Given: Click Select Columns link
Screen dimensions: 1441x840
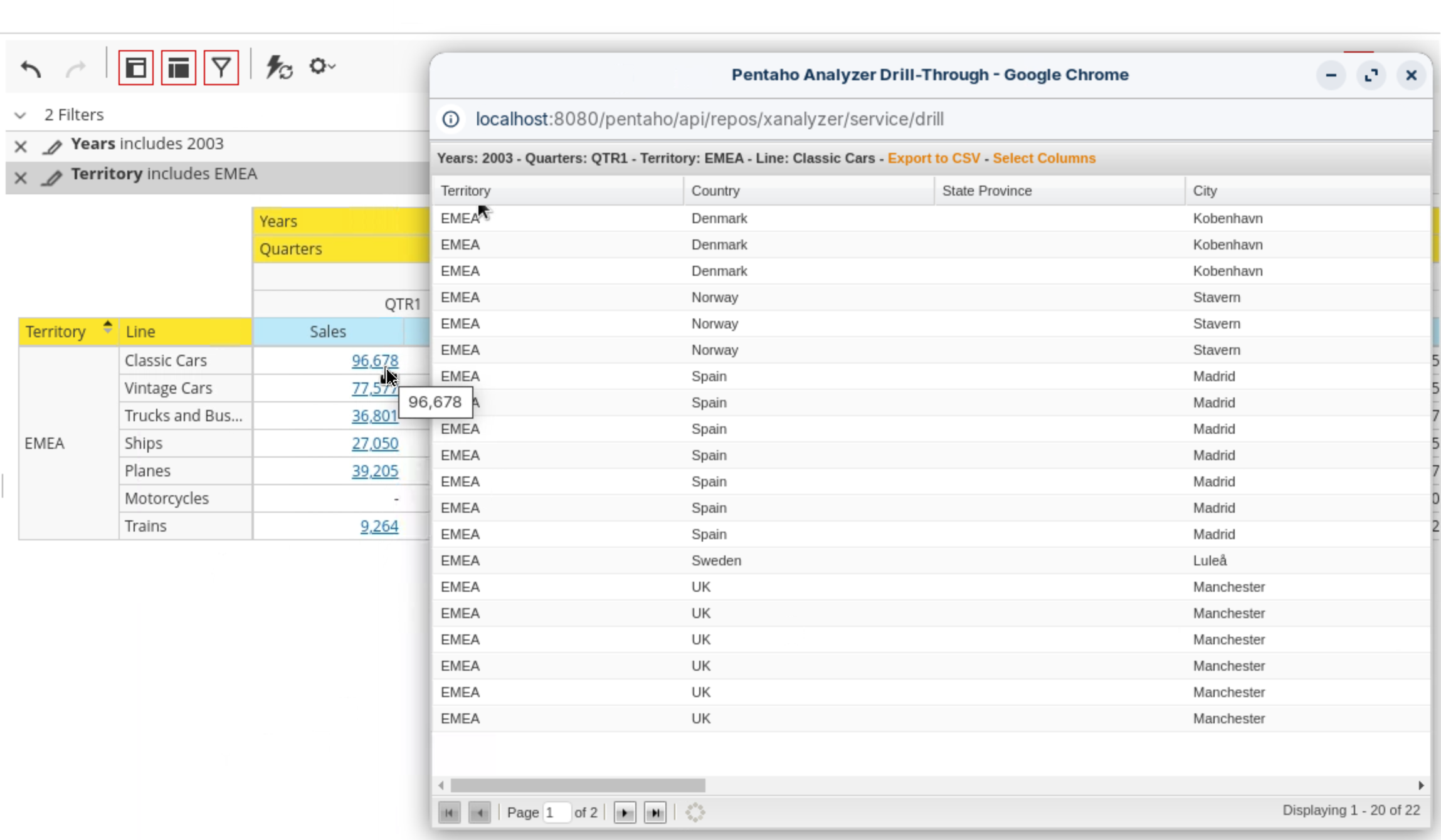Looking at the screenshot, I should click(x=1043, y=158).
